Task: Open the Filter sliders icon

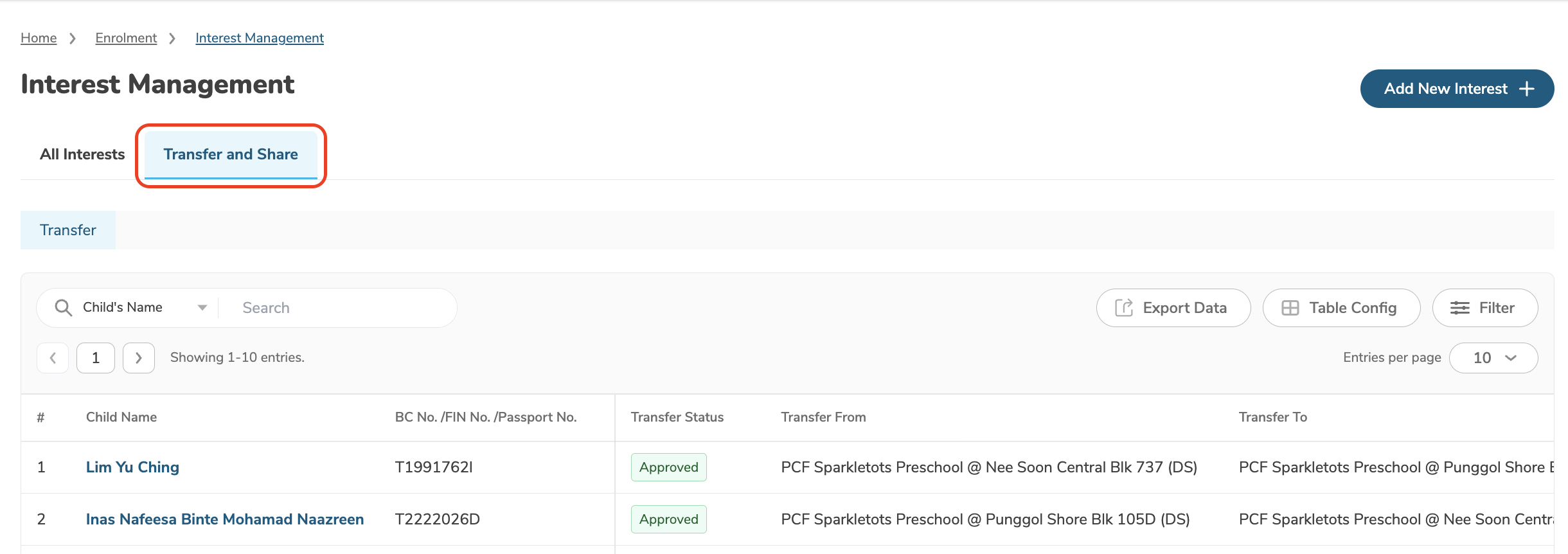Action: (x=1459, y=308)
